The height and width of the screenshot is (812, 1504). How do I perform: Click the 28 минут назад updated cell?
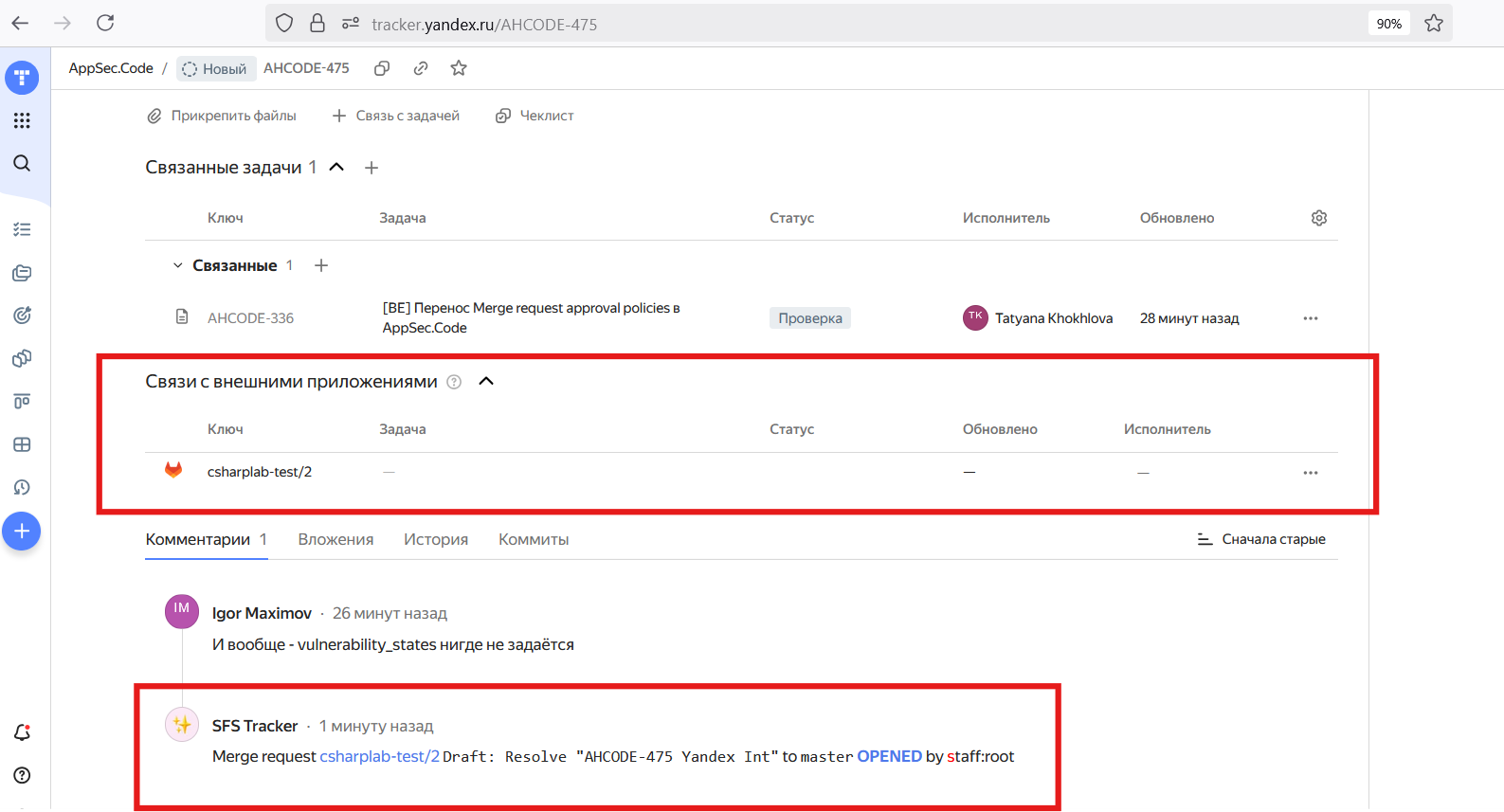[x=1189, y=318]
